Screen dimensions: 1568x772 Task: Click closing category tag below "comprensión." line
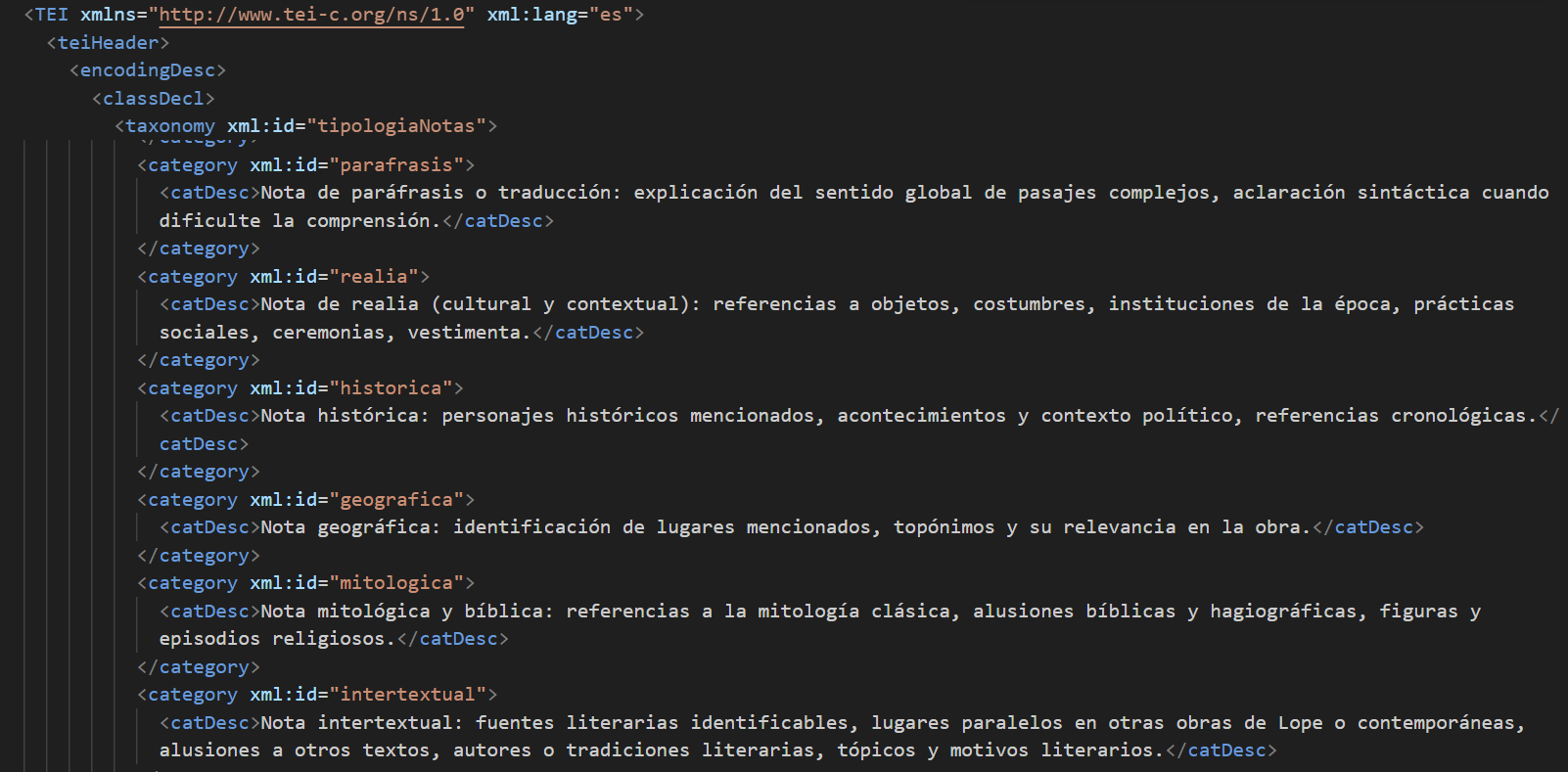(199, 249)
